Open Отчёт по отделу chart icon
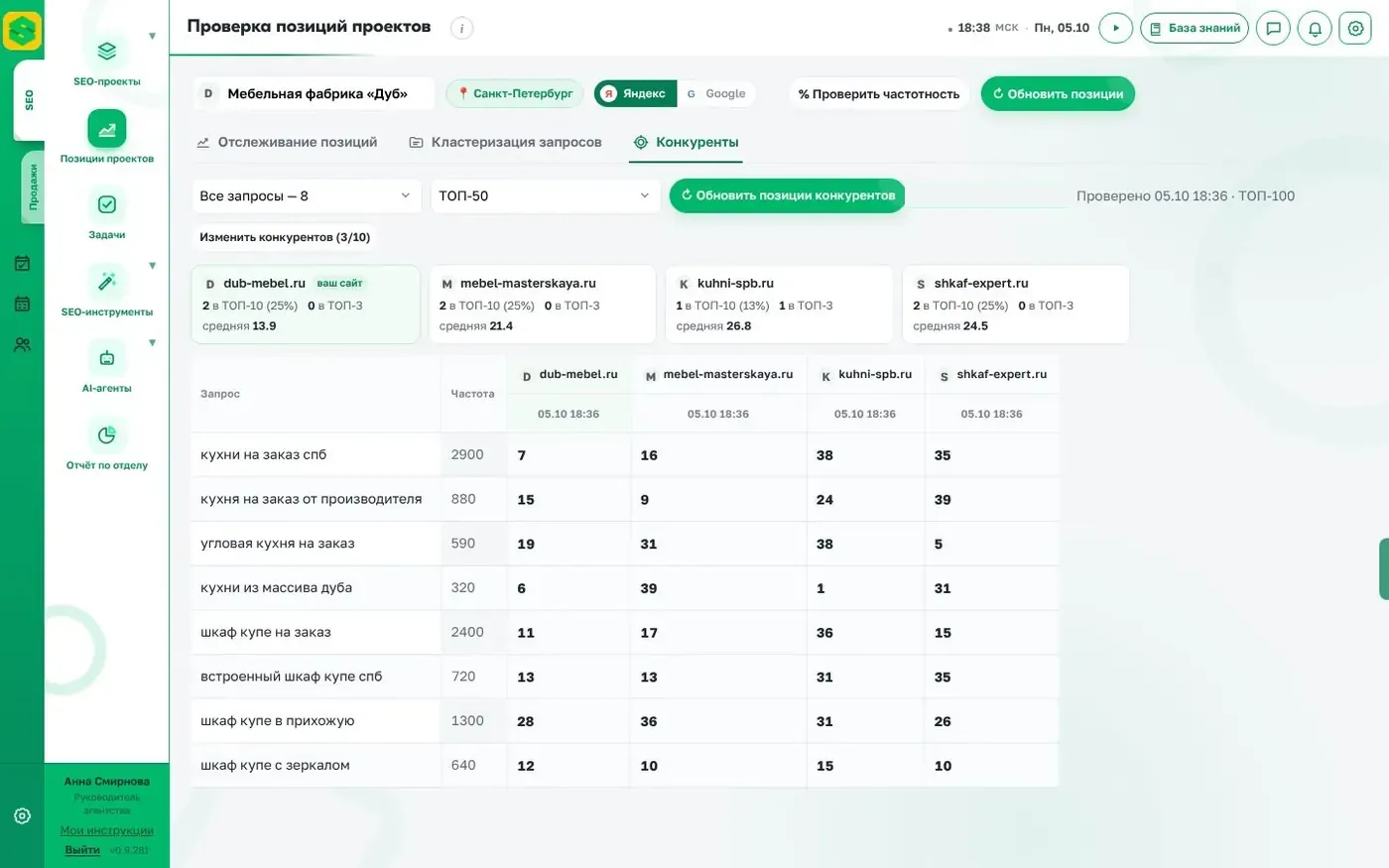Image resolution: width=1389 pixels, height=868 pixels. click(x=107, y=434)
